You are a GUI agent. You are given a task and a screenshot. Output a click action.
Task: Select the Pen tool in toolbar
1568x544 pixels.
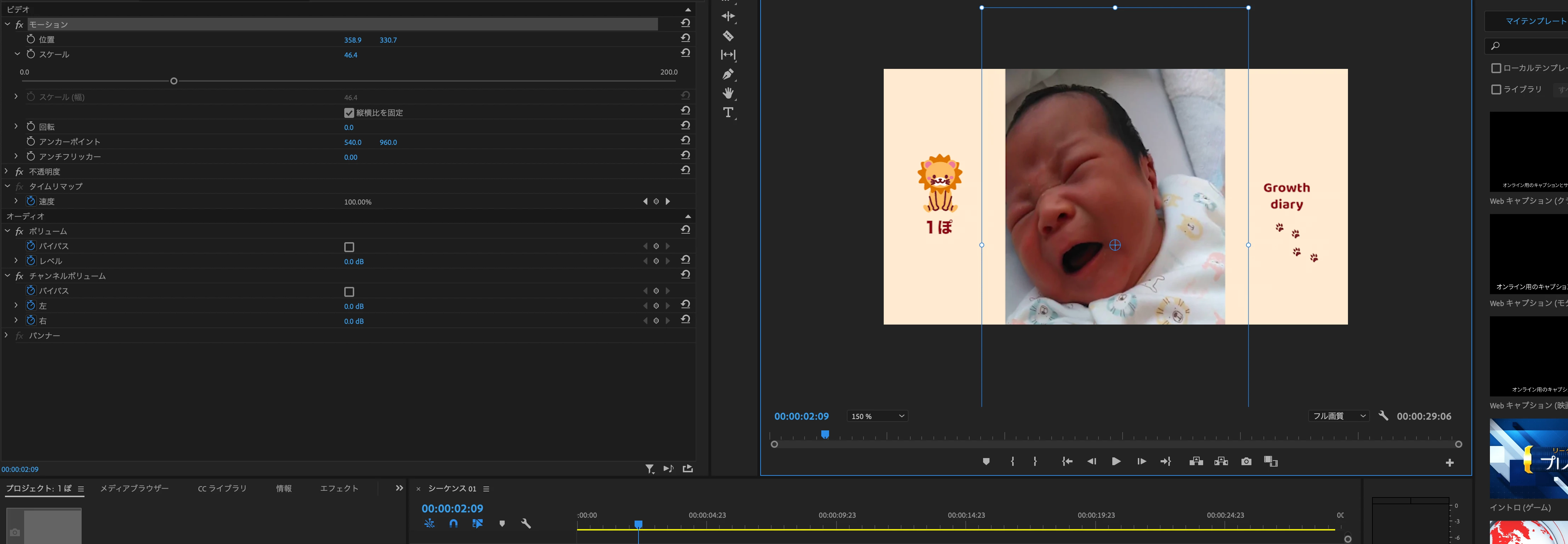click(x=728, y=74)
